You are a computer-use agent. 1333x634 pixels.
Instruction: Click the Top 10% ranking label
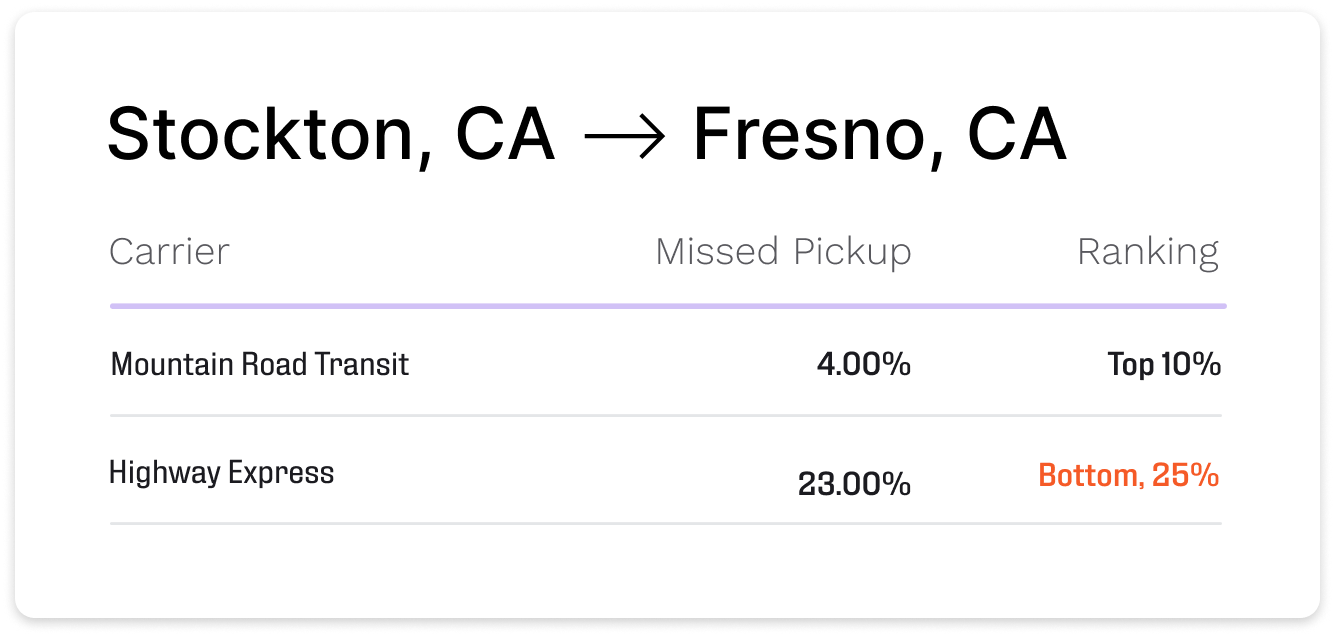coord(1164,365)
